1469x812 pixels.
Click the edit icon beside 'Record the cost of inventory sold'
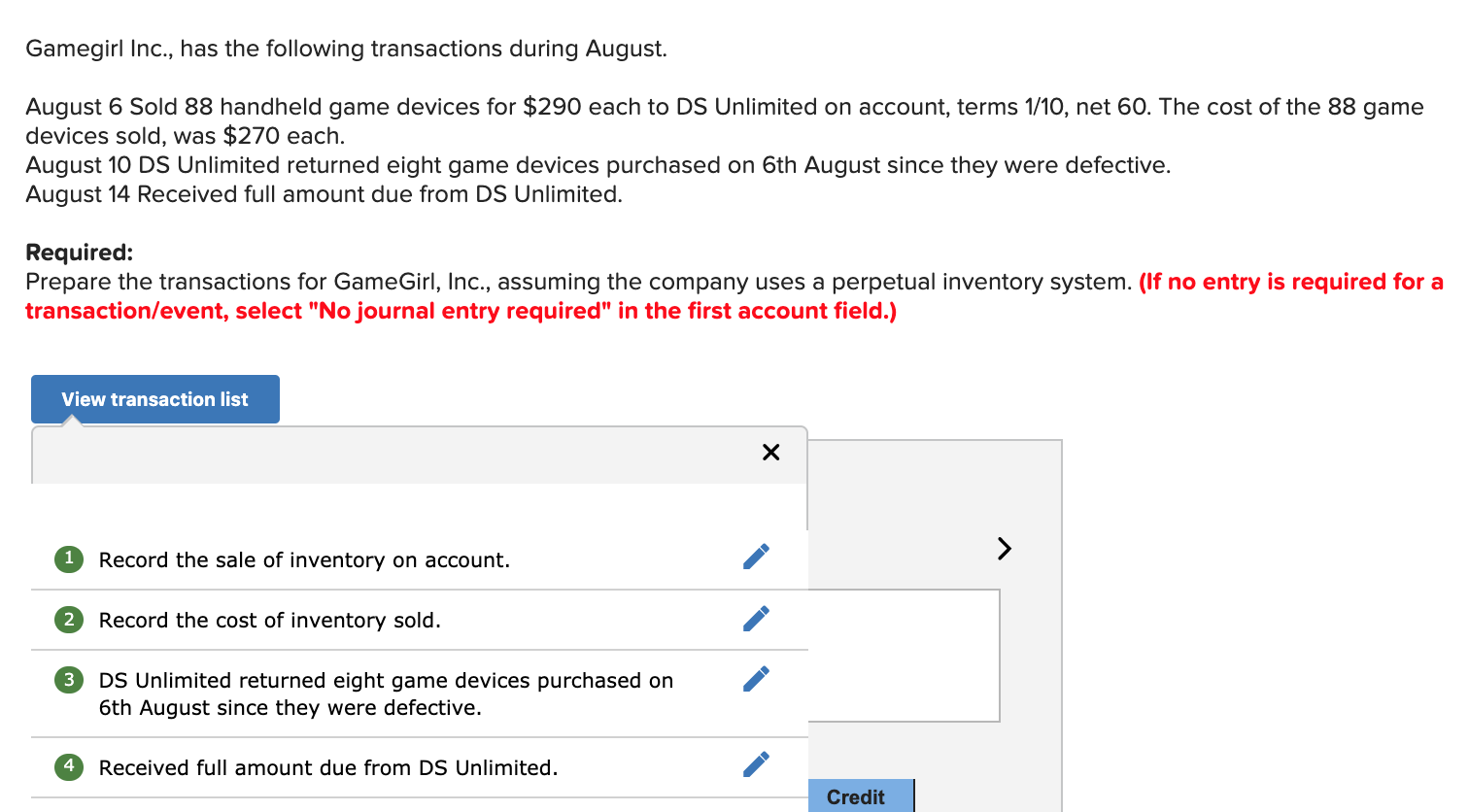(755, 619)
